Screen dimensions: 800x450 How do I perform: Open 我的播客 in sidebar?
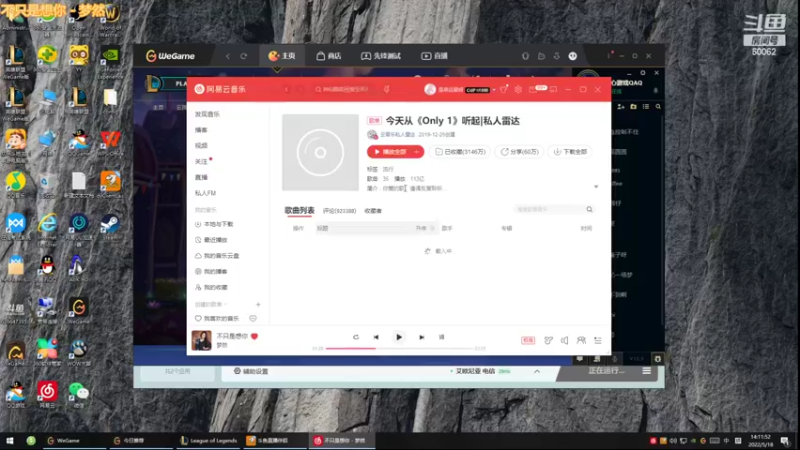(211, 271)
